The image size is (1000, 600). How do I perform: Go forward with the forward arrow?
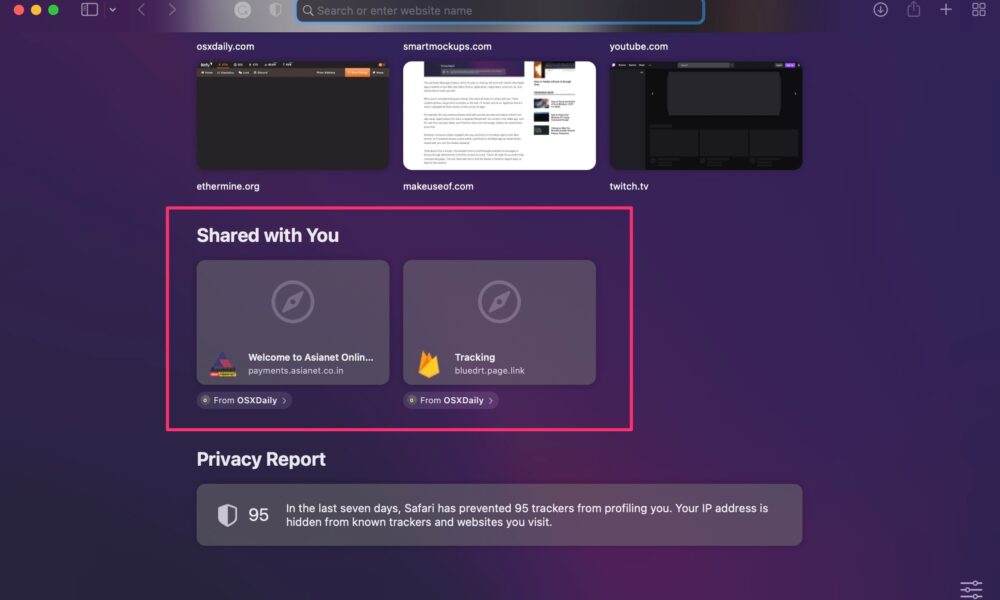click(172, 10)
